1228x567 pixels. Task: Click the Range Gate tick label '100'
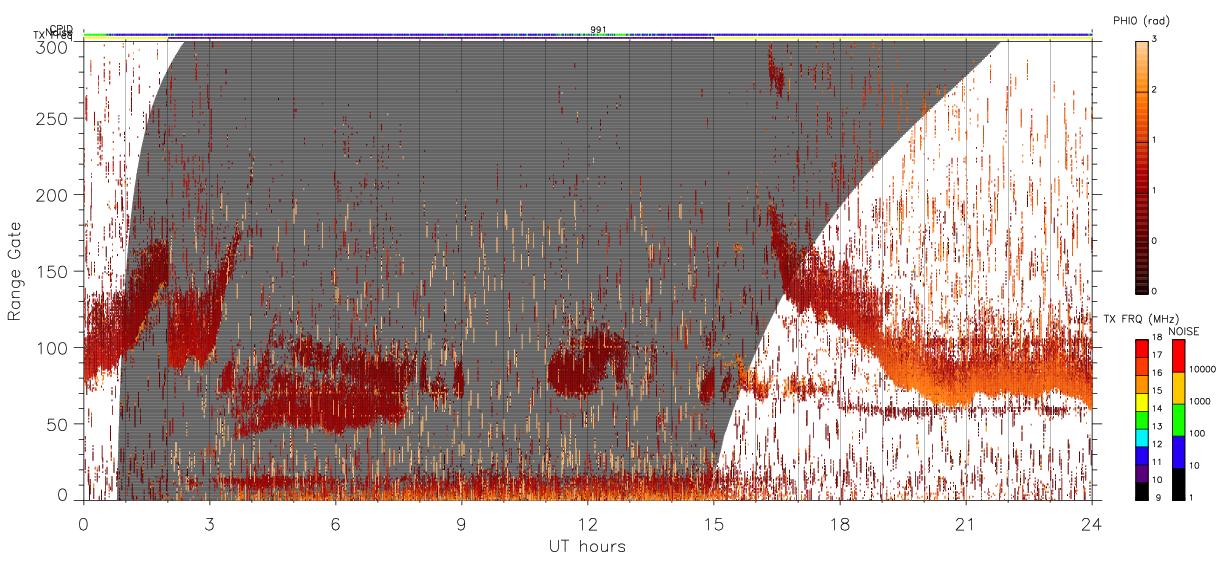tap(54, 348)
